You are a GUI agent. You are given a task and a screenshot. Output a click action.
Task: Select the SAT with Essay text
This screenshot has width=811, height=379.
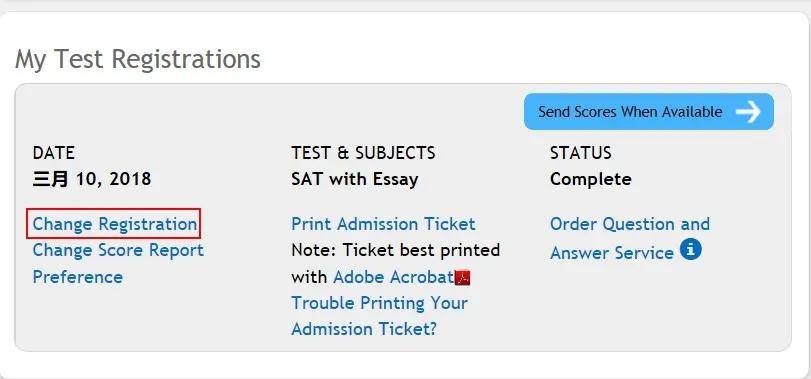tap(355, 179)
